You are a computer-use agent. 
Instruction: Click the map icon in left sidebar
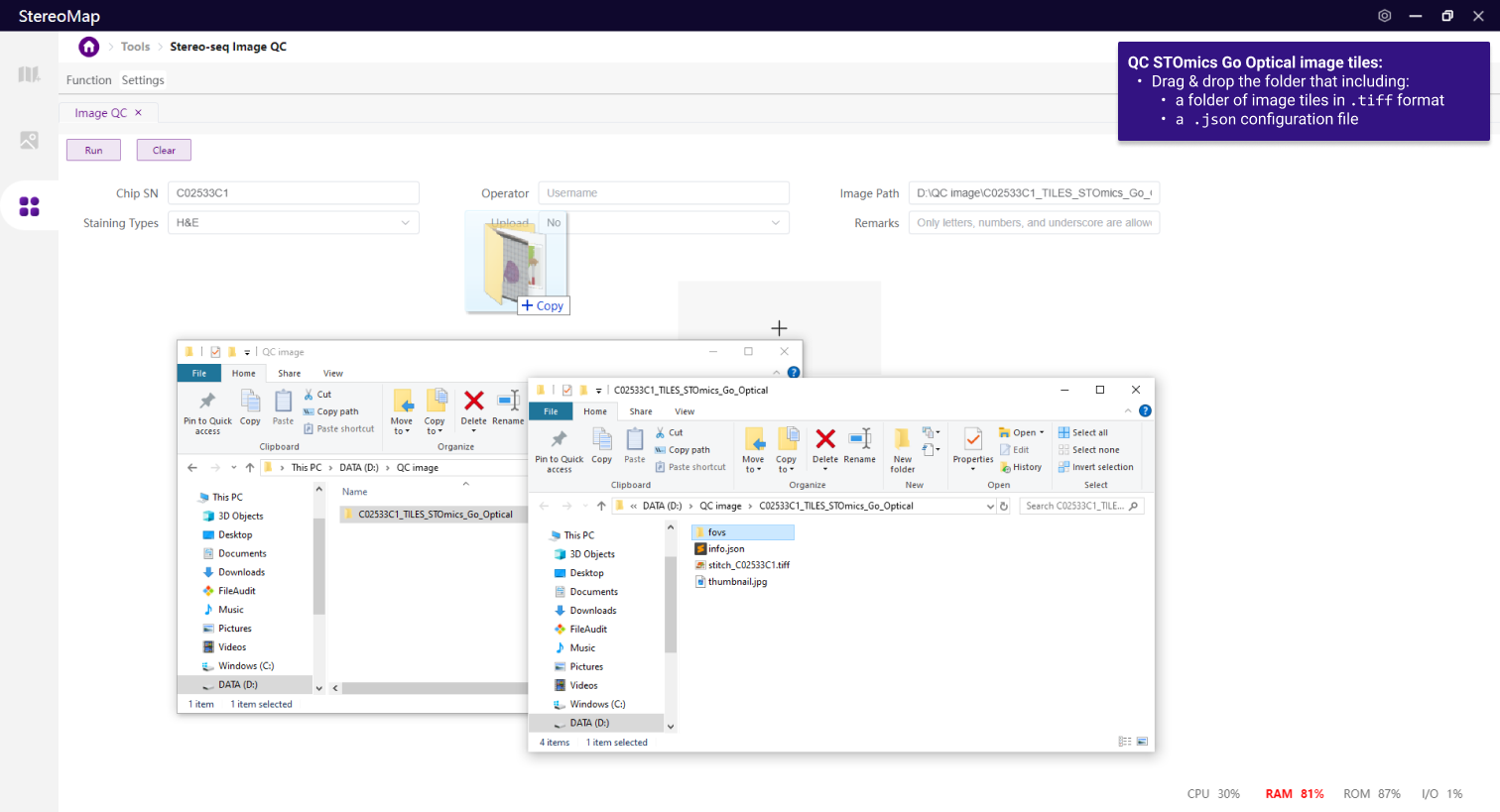pyautogui.click(x=29, y=74)
